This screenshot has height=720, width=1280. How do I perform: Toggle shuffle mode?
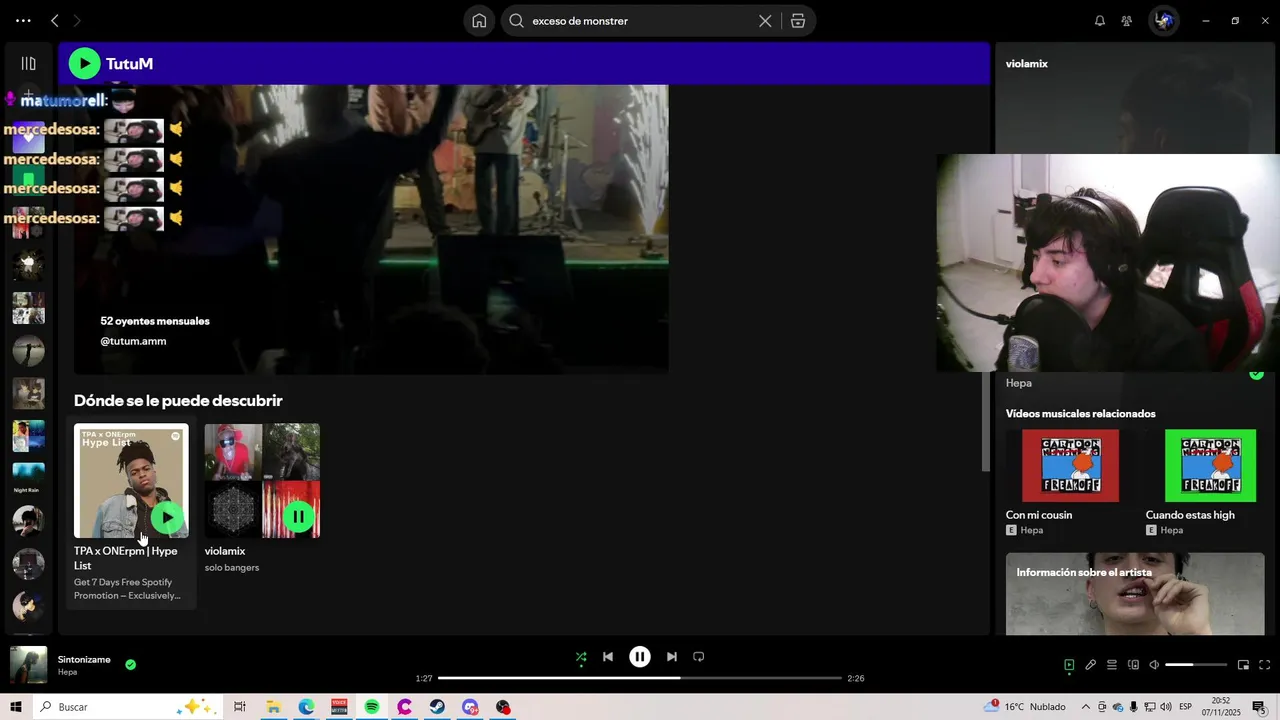pyautogui.click(x=581, y=657)
